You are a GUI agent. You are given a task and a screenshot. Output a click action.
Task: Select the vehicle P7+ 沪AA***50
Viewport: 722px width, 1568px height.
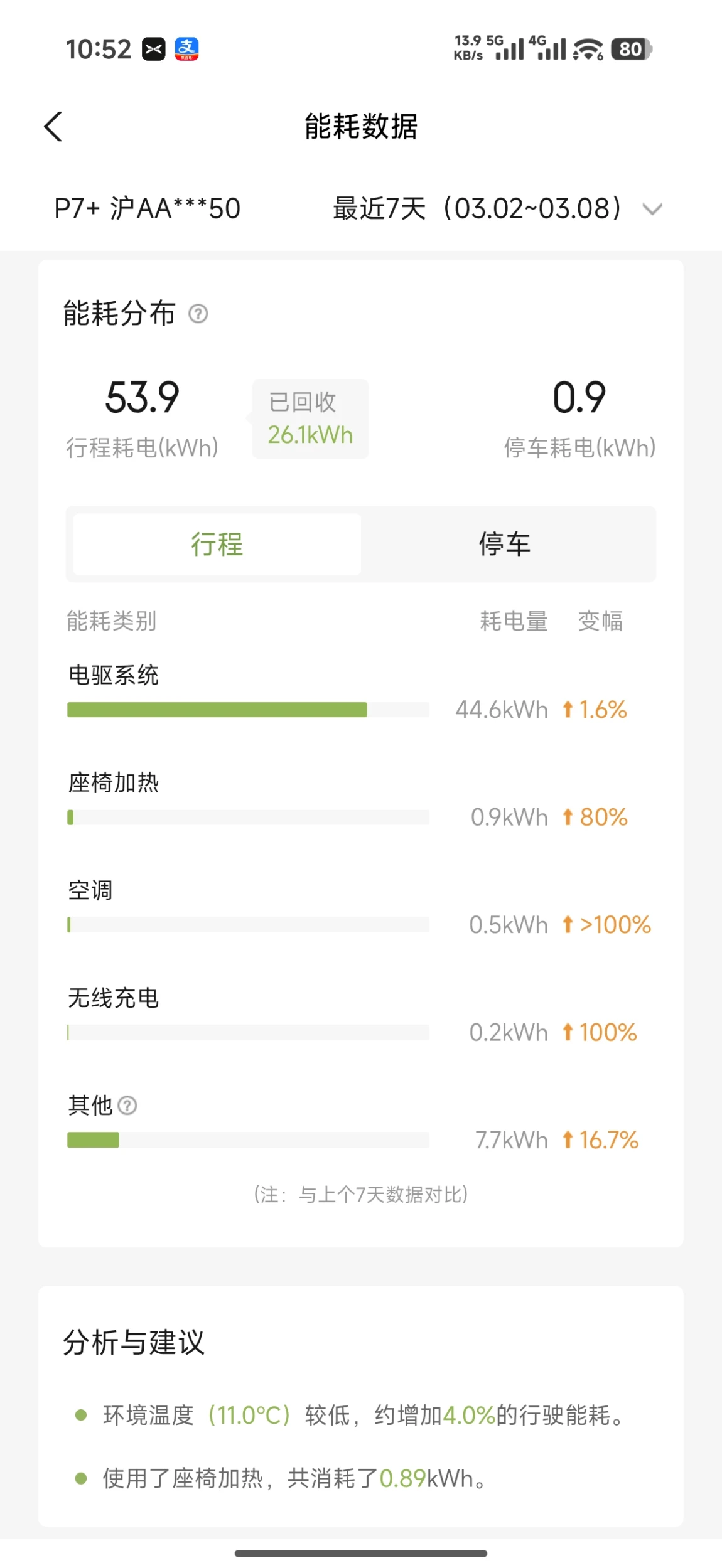click(148, 209)
